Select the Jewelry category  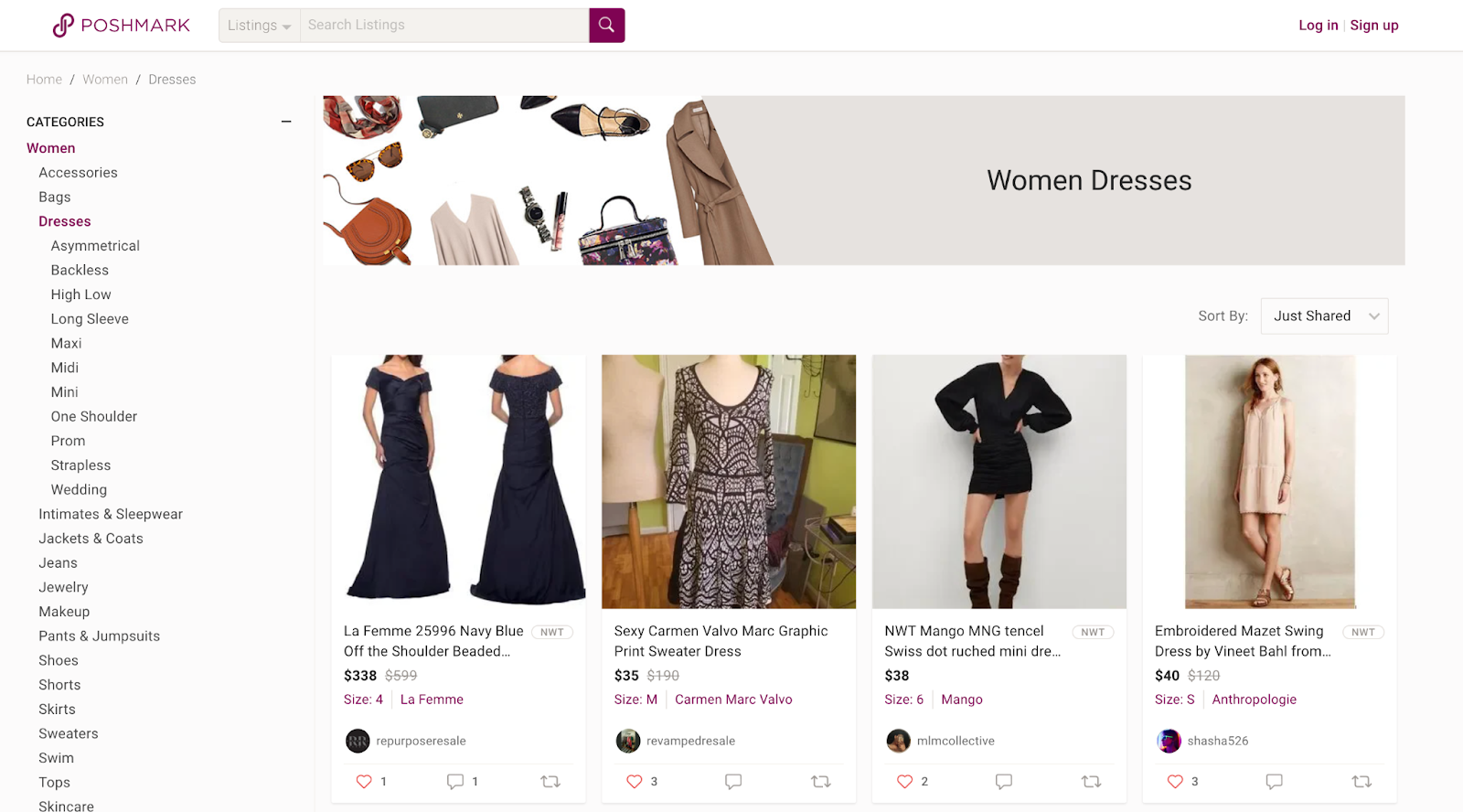point(63,587)
